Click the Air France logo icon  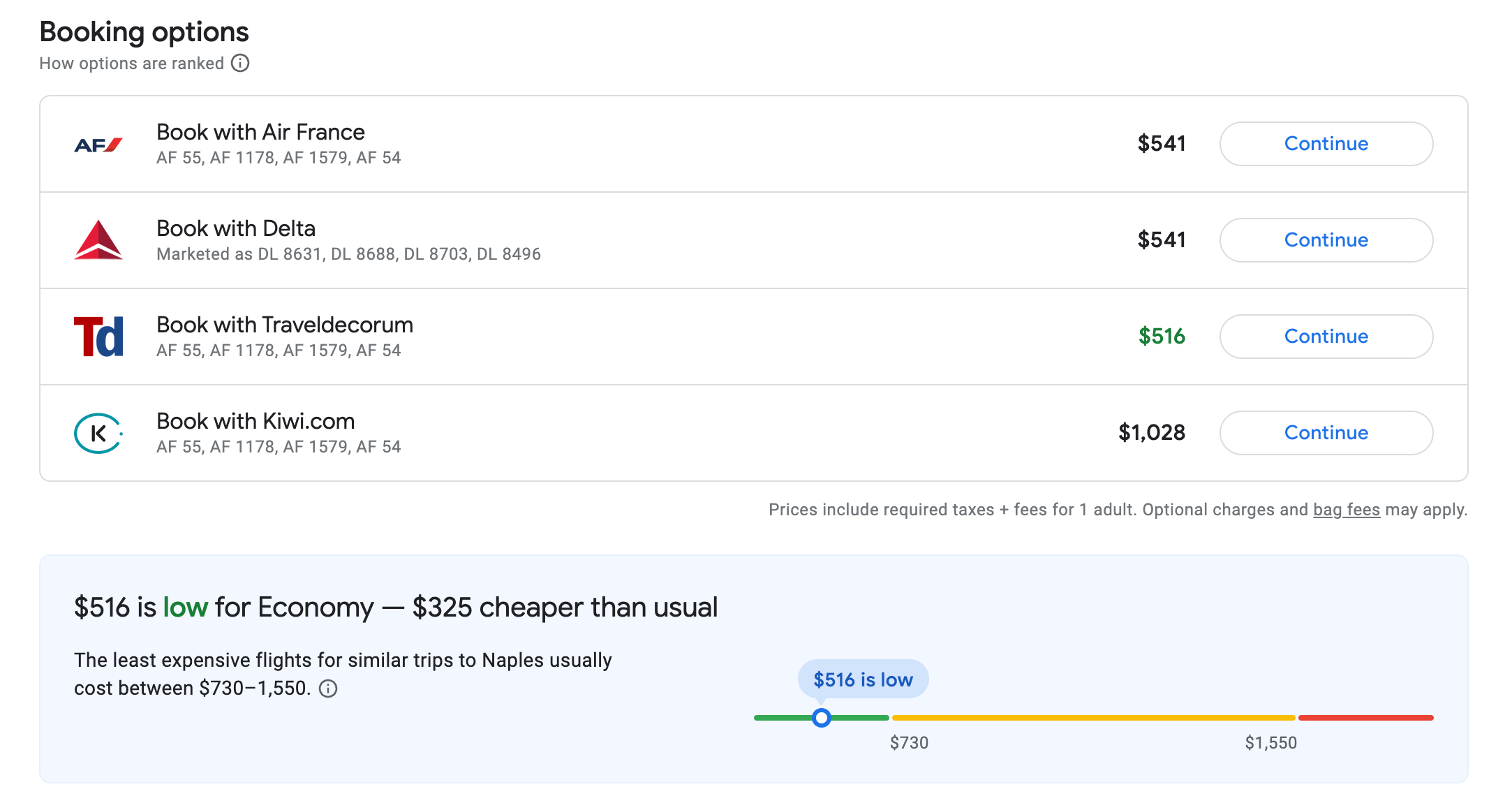point(98,145)
